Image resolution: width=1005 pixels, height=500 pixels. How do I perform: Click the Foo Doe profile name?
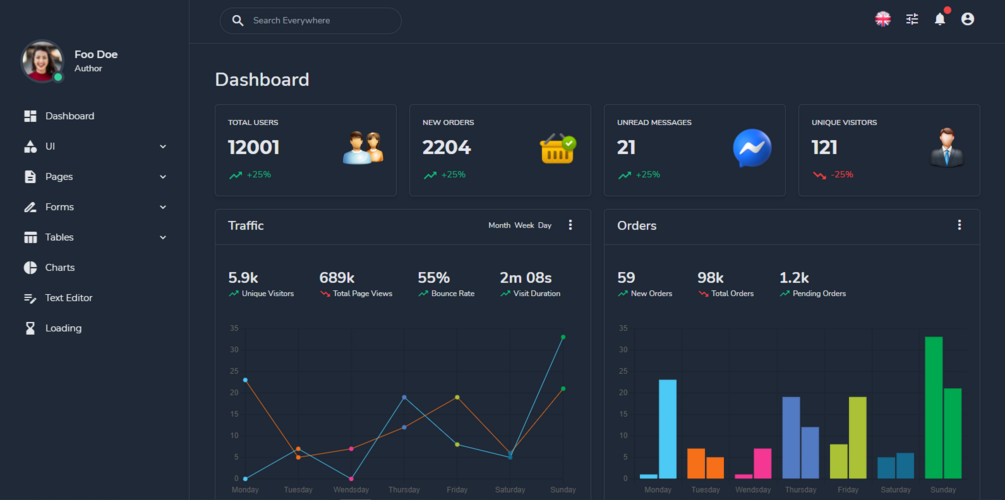96,54
